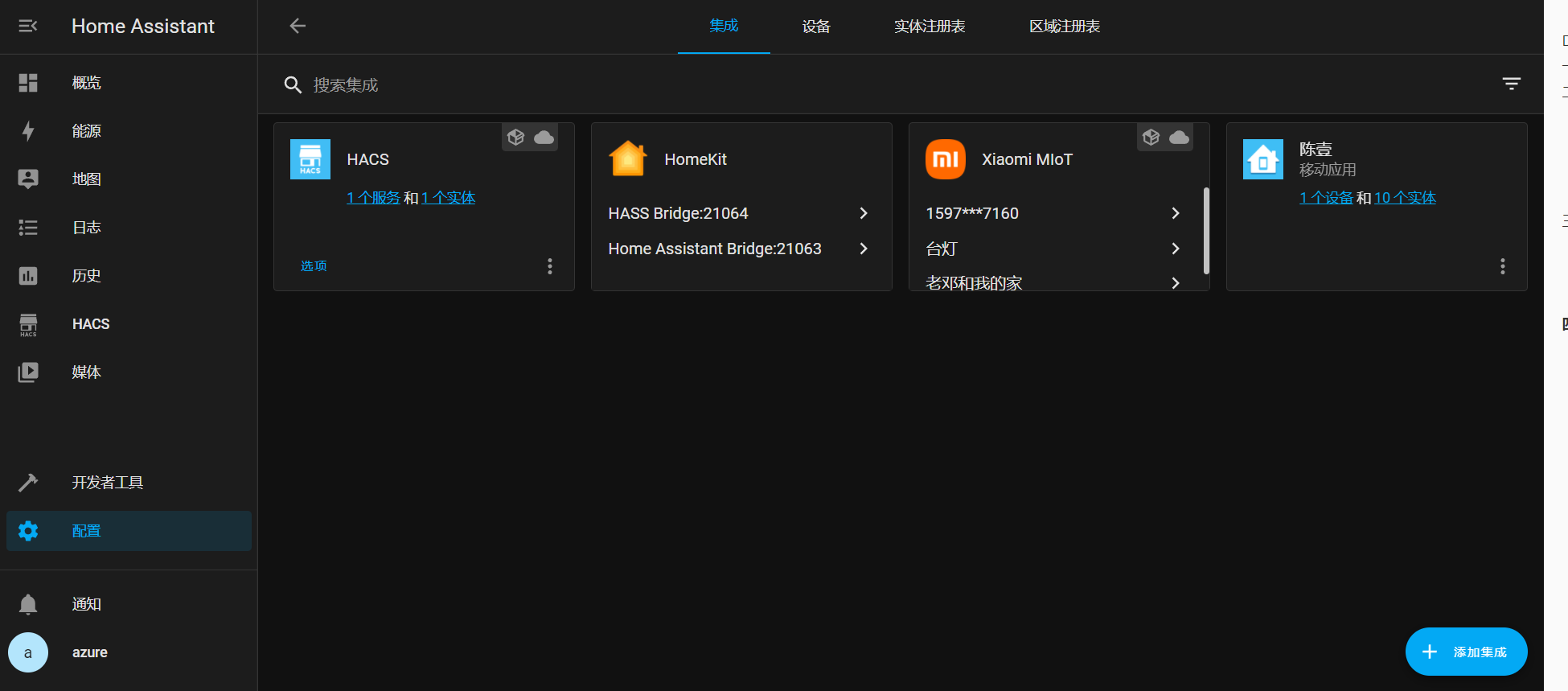
Task: Open the 能源 energy lightning icon
Action: coord(28,131)
